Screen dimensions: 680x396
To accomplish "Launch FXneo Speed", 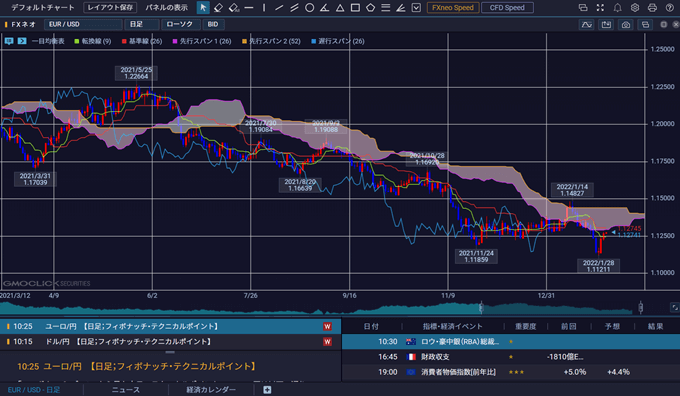I will coord(453,7).
